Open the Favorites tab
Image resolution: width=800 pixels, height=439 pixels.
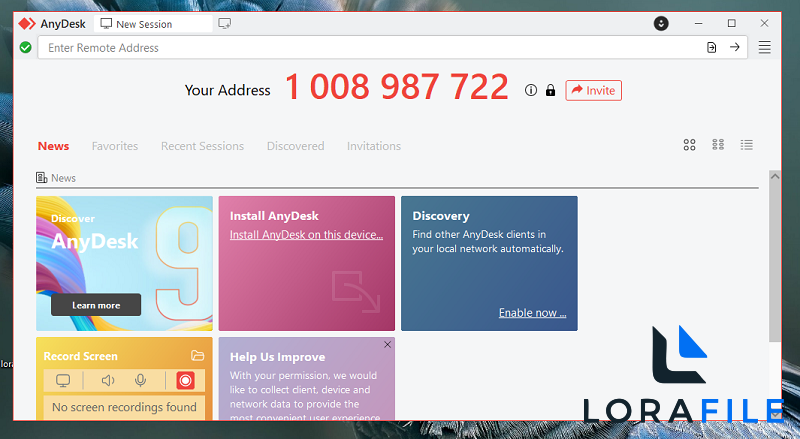pos(115,146)
